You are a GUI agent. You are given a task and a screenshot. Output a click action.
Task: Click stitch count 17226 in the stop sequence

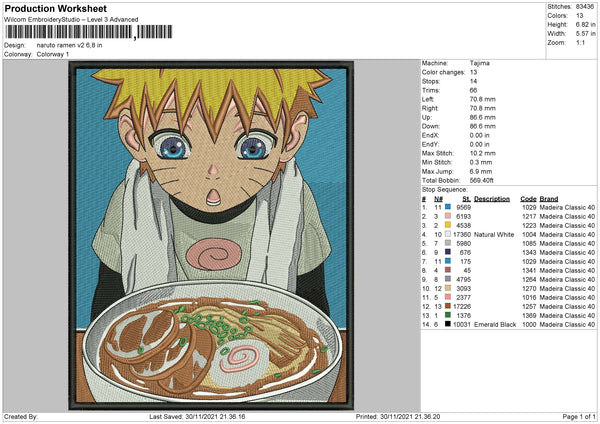(x=462, y=306)
